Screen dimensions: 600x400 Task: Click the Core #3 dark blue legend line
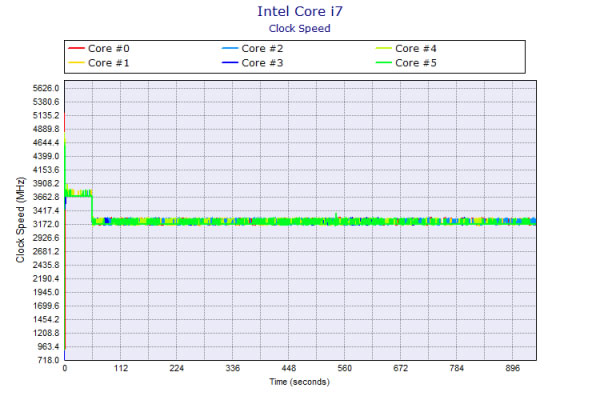[x=230, y=62]
